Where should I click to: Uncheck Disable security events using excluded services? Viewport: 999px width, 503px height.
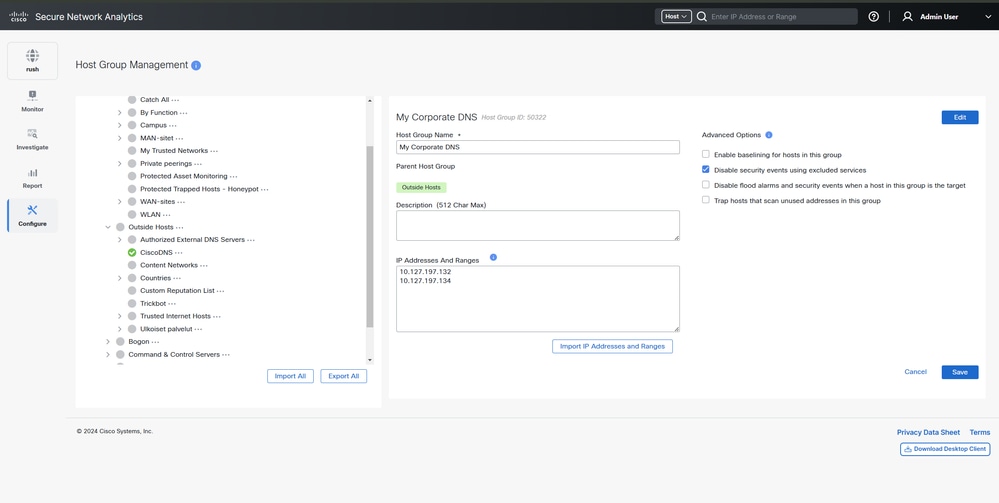tap(705, 170)
